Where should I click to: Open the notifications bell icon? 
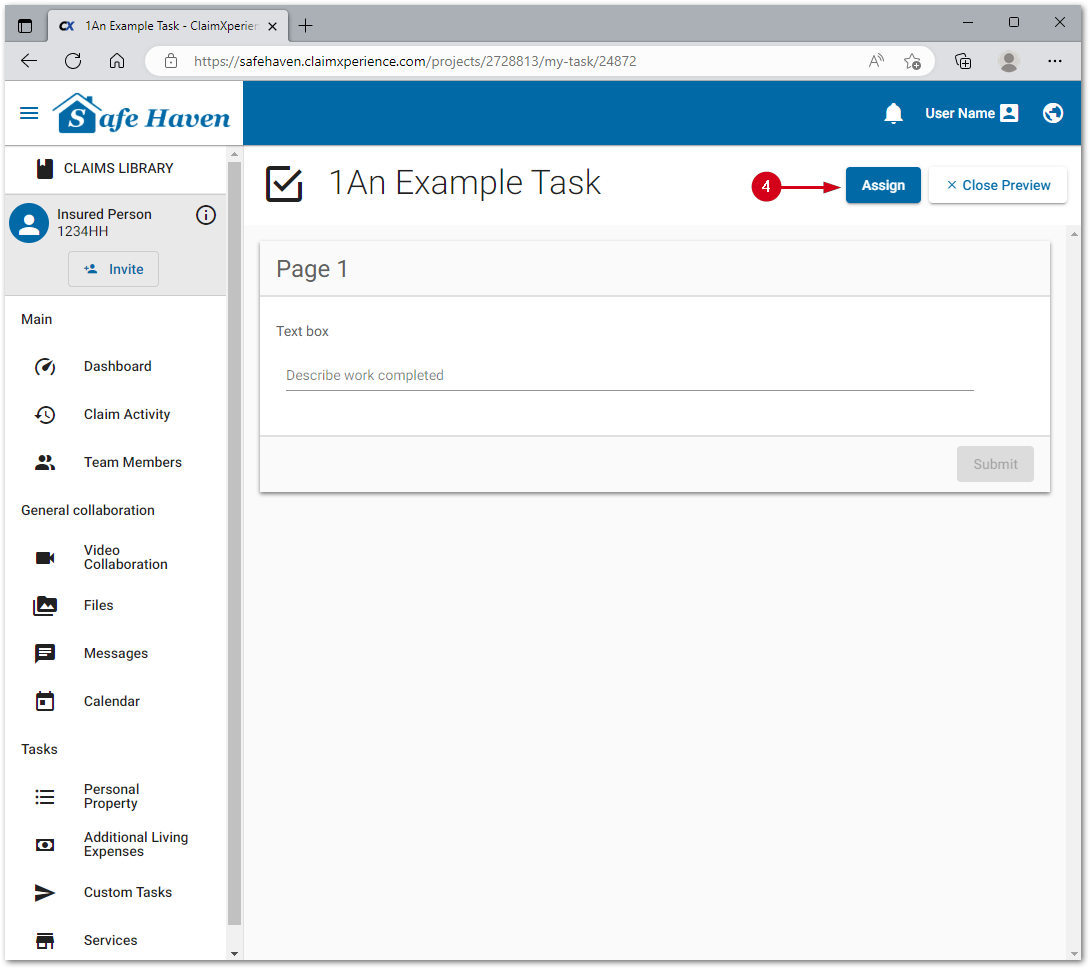pos(893,114)
